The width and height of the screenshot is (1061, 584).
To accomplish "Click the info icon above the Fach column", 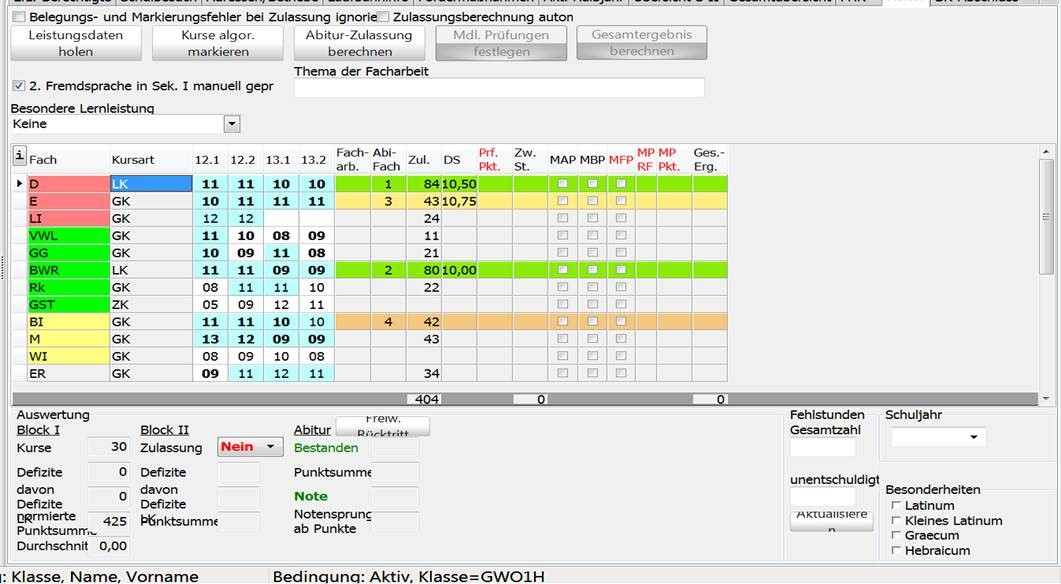I will (x=19, y=156).
